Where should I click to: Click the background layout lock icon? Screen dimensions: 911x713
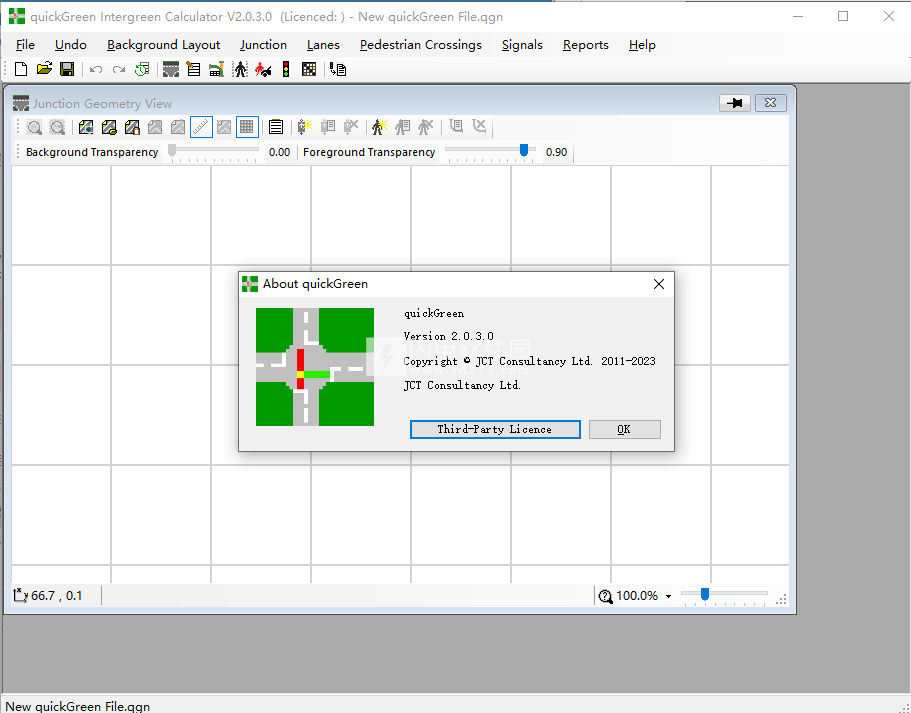tap(132, 127)
